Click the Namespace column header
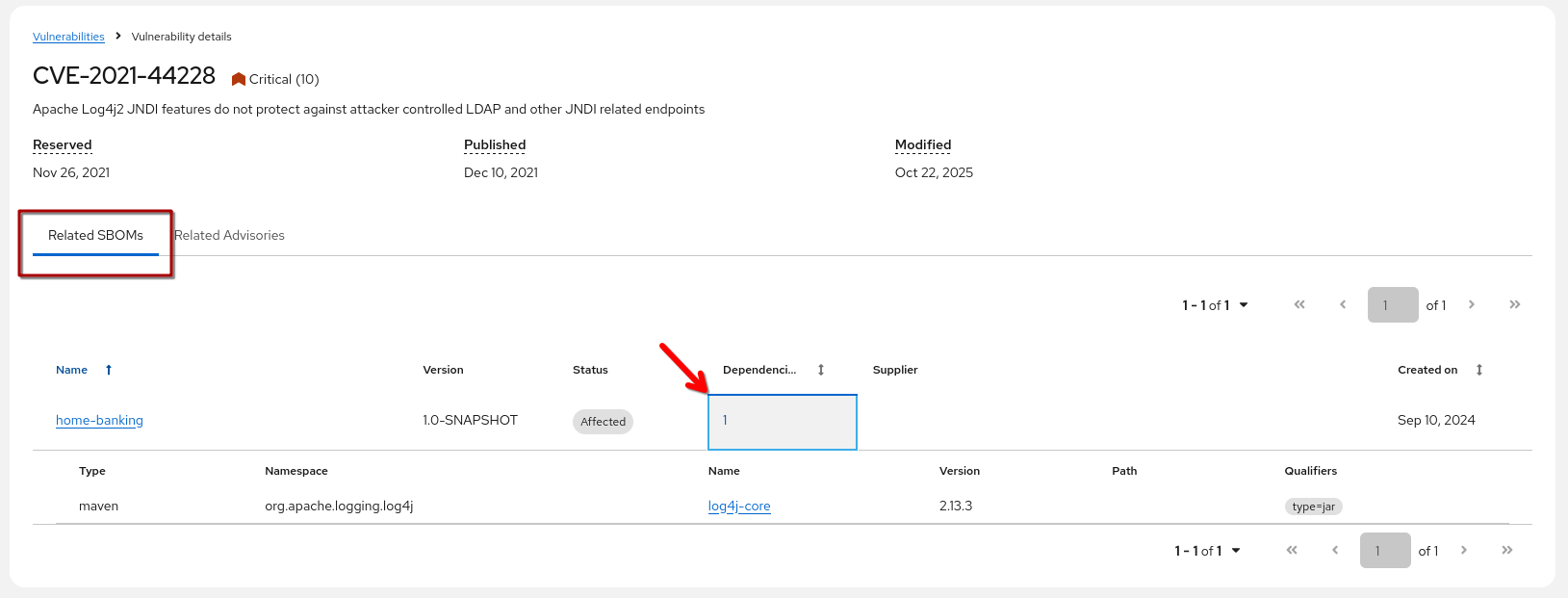Image resolution: width=1568 pixels, height=598 pixels. (x=296, y=471)
